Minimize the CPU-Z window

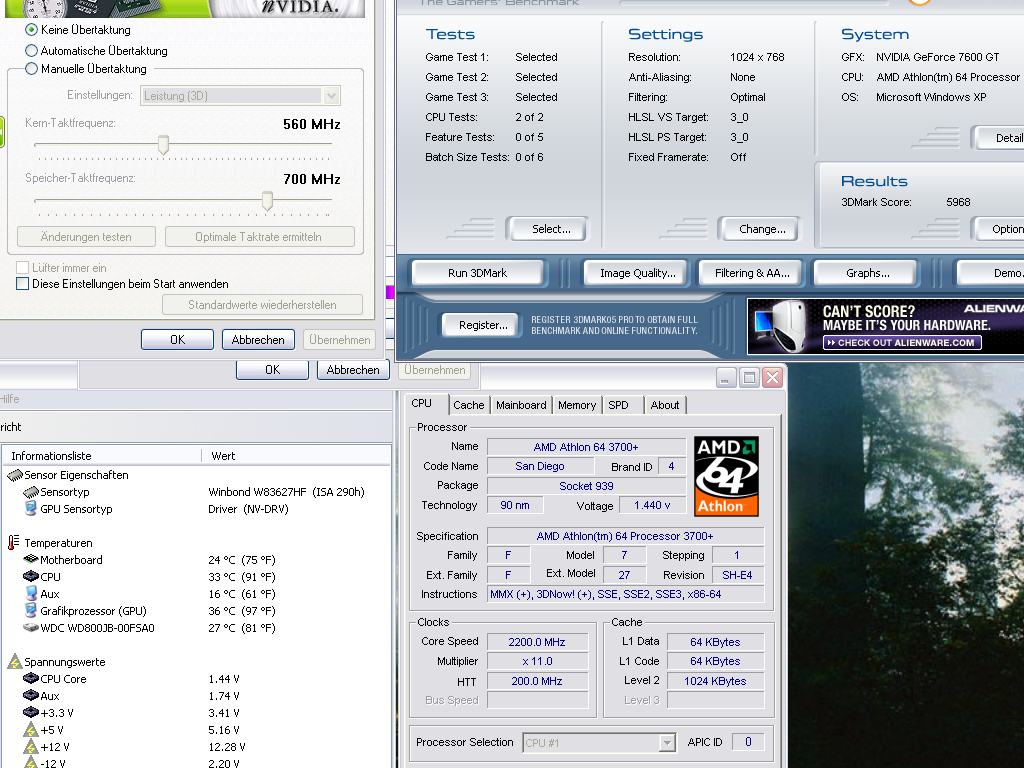pyautogui.click(x=725, y=377)
